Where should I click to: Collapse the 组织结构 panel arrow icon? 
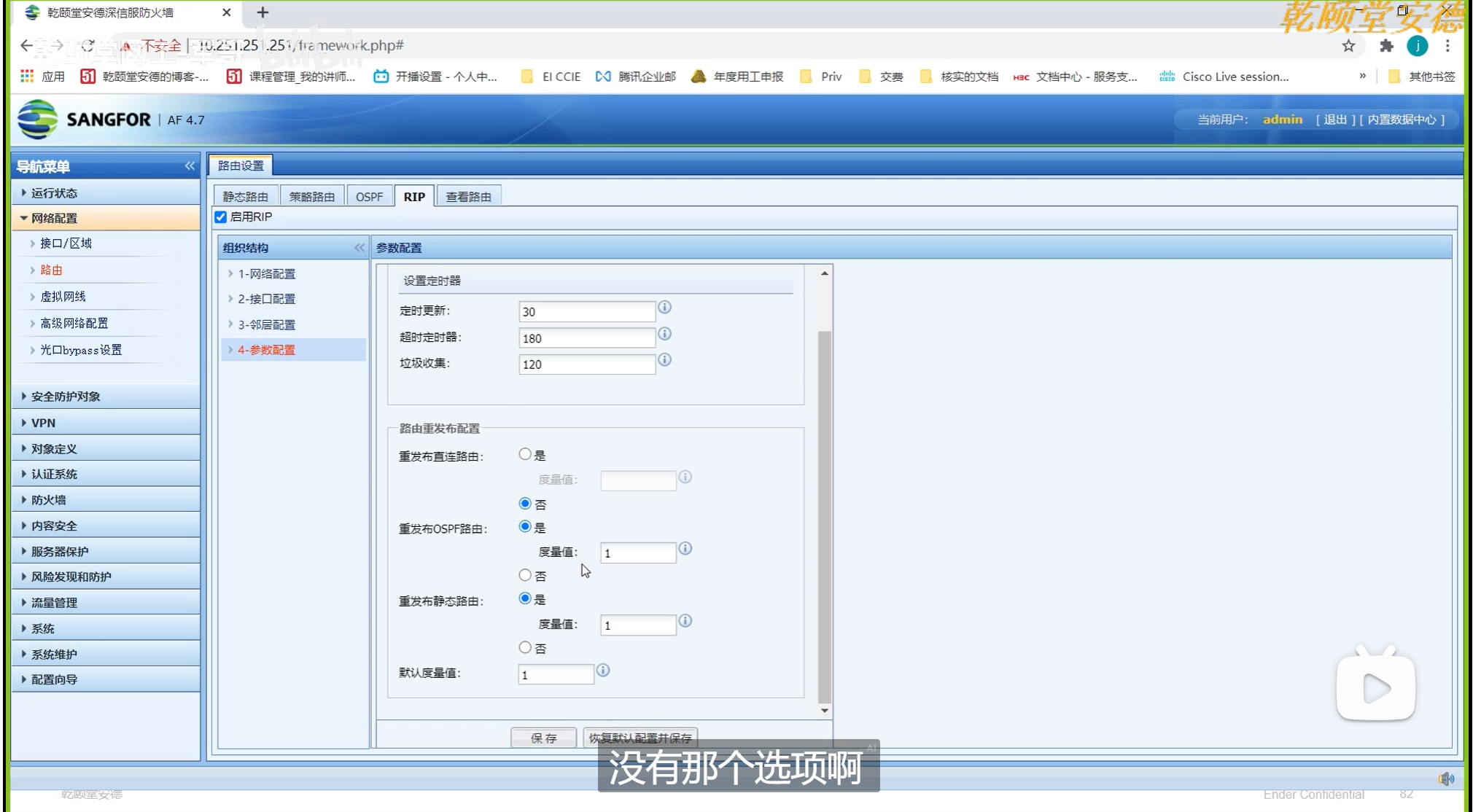tap(359, 248)
